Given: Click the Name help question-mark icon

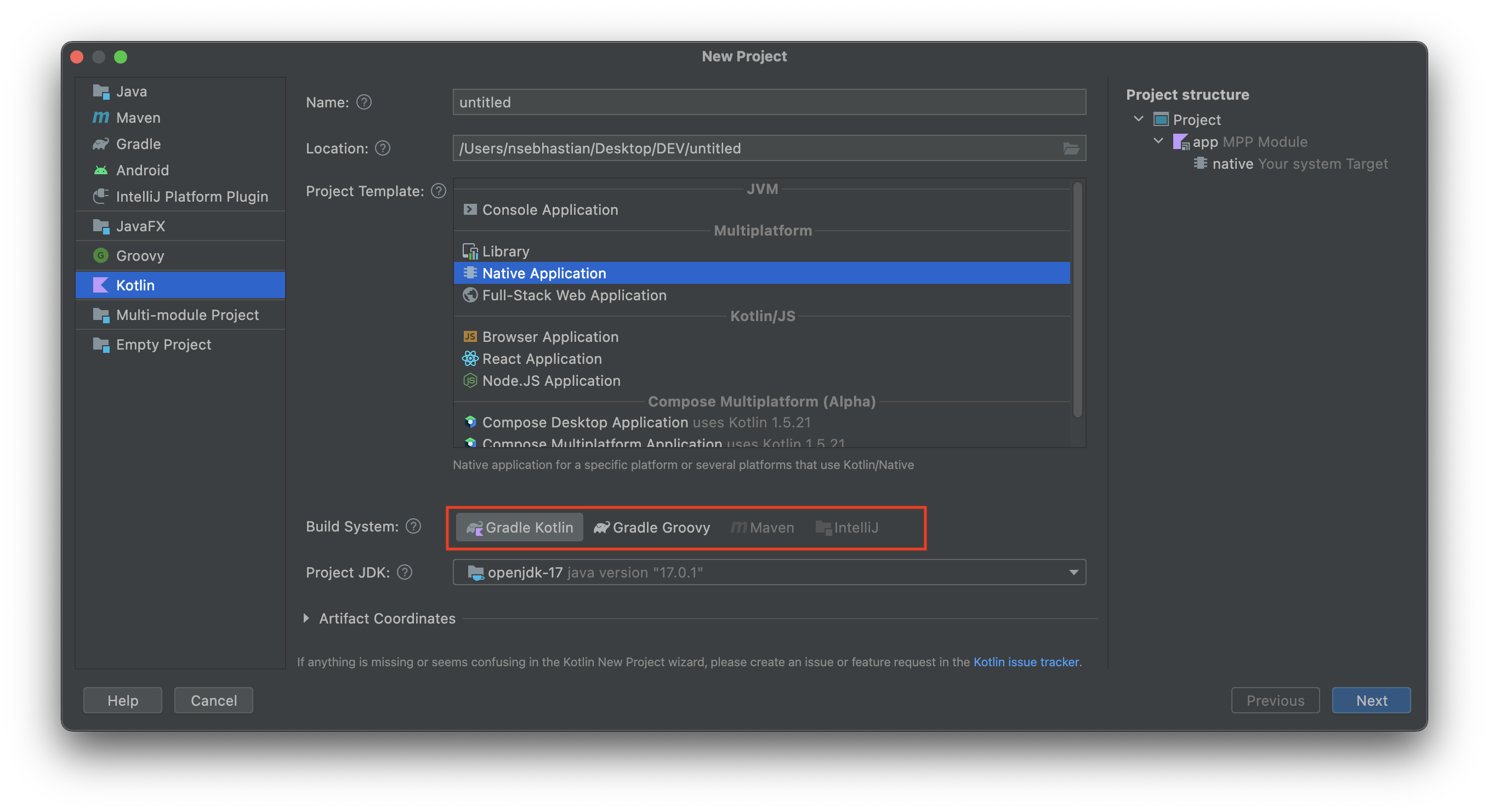Looking at the screenshot, I should click(x=363, y=102).
